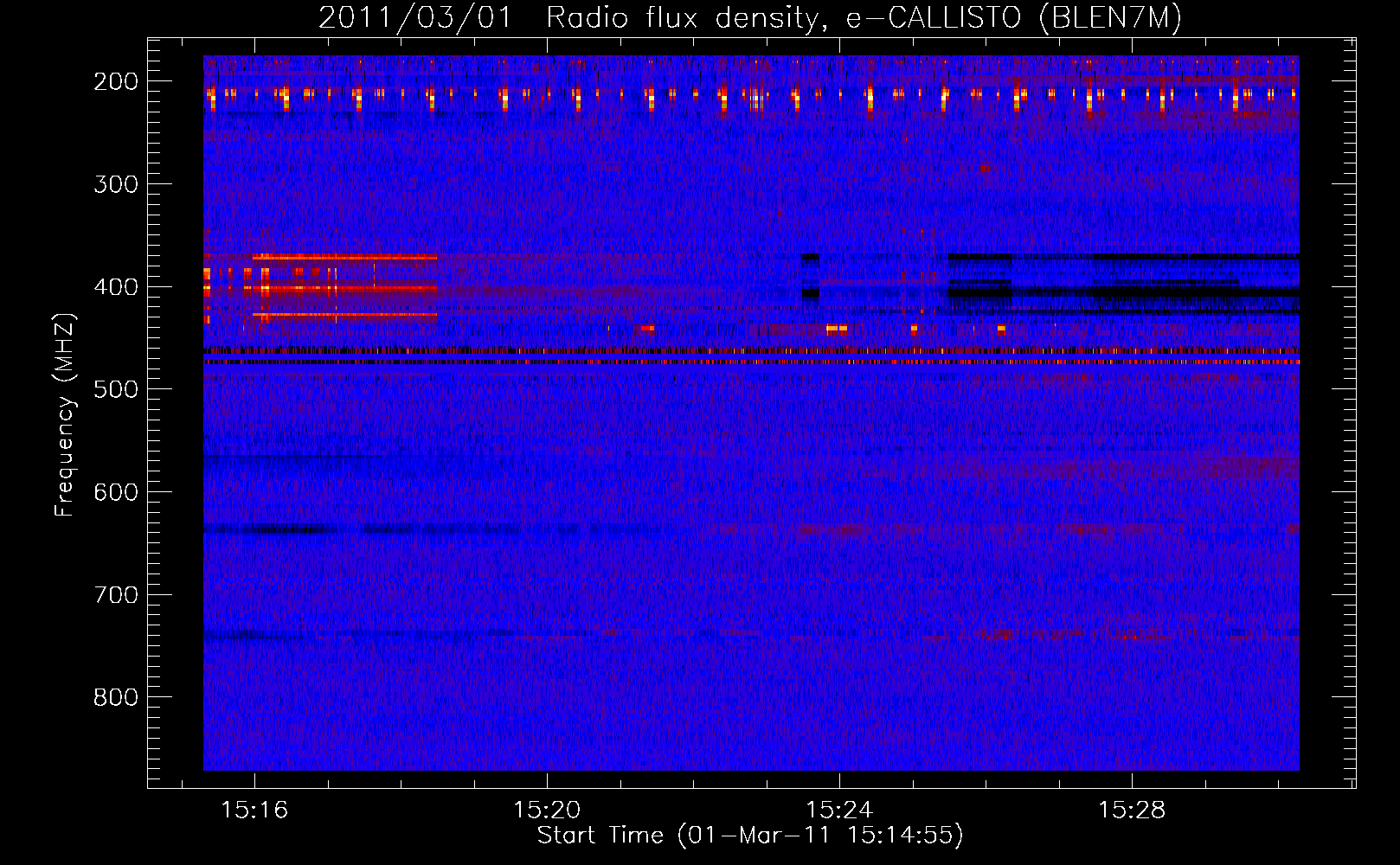Click the Frequency (MHZ) axis label
This screenshot has width=1400, height=865.
pyautogui.click(x=65, y=414)
